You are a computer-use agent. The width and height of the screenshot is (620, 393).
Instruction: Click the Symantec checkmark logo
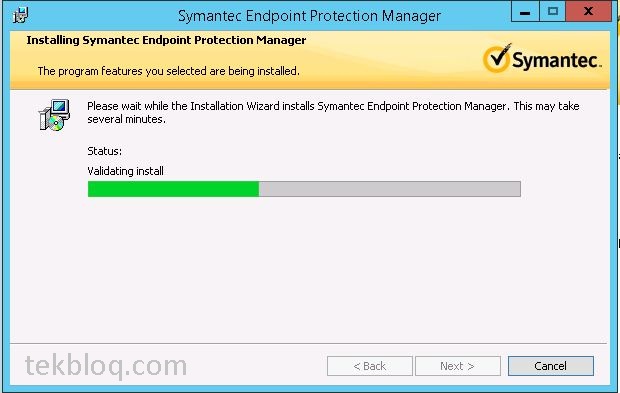[497, 59]
